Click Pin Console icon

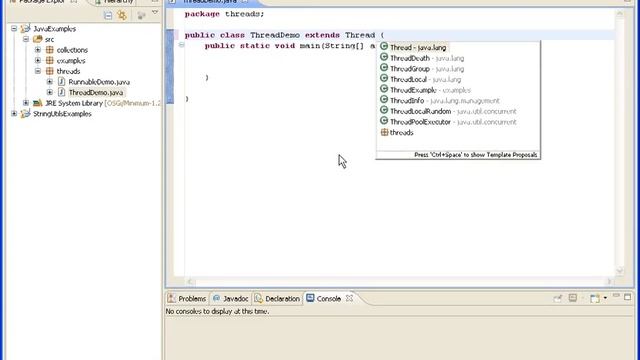click(558, 298)
